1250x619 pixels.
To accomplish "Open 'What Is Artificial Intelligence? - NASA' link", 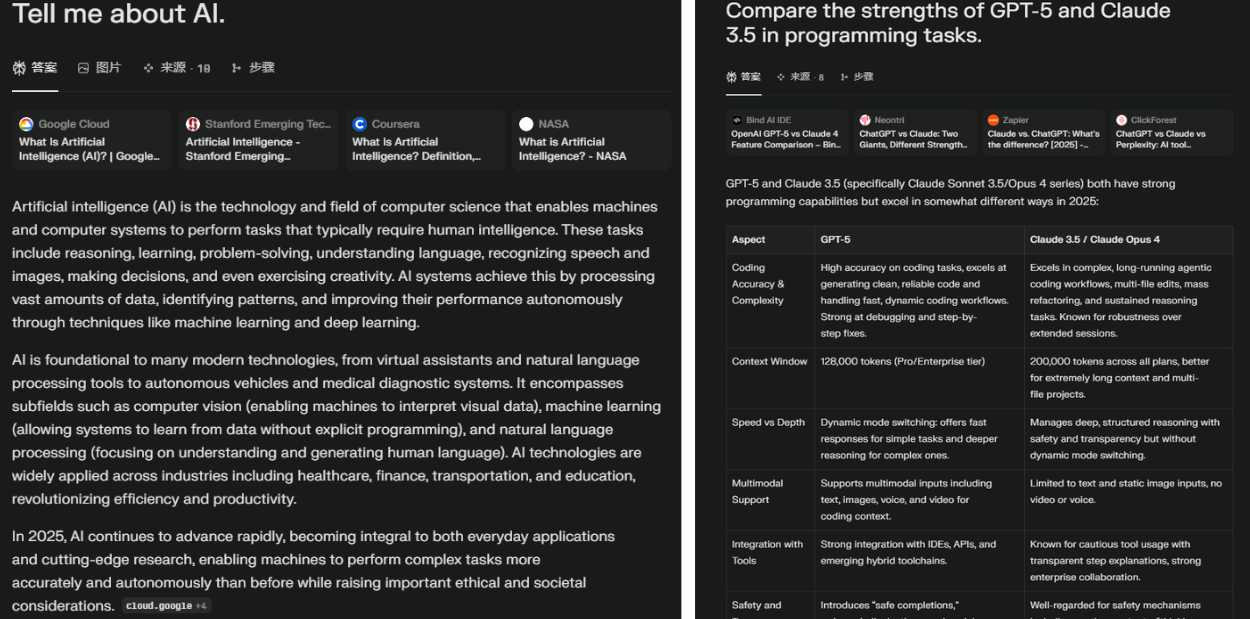I will point(573,149).
